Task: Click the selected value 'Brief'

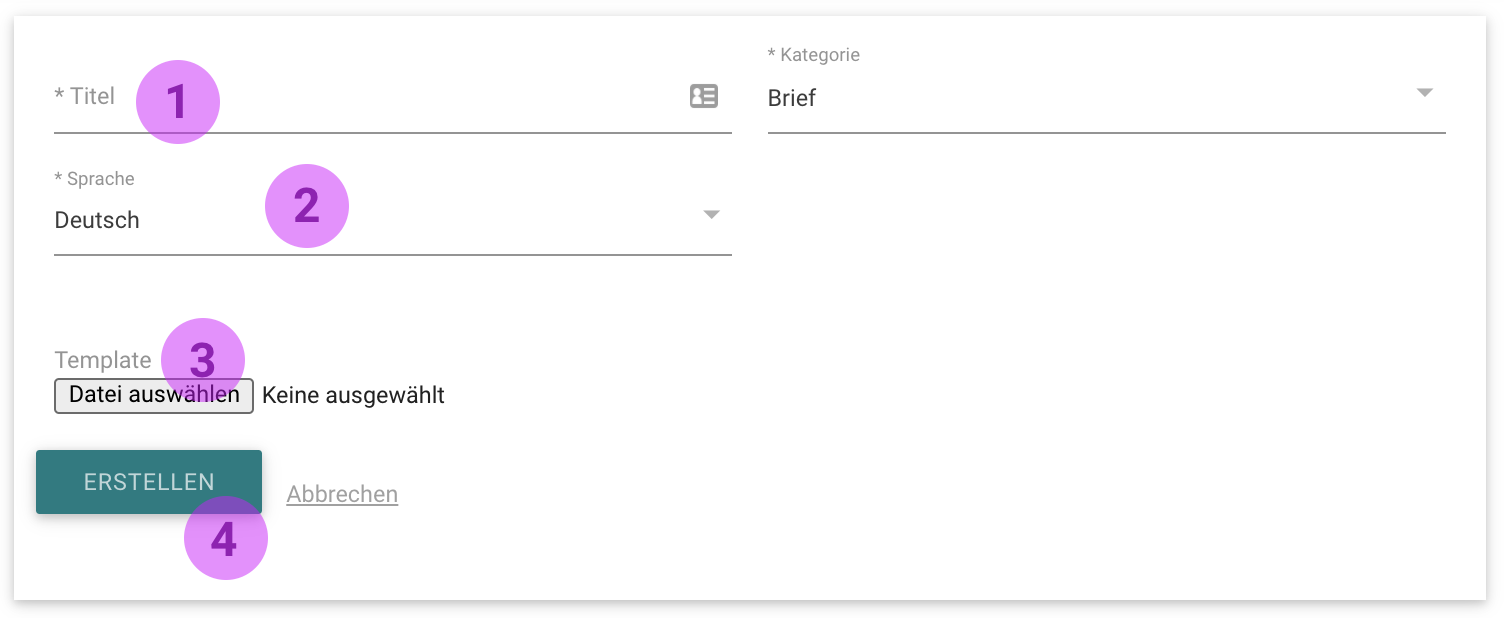Action: tap(792, 98)
